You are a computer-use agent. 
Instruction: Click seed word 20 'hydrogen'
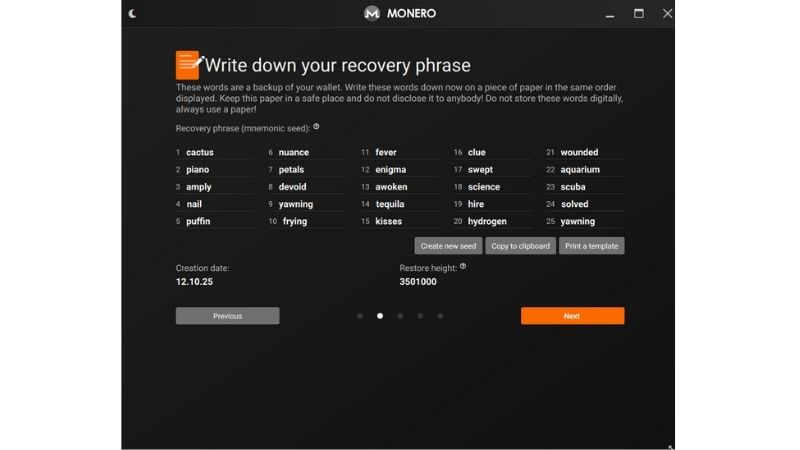tap(487, 221)
